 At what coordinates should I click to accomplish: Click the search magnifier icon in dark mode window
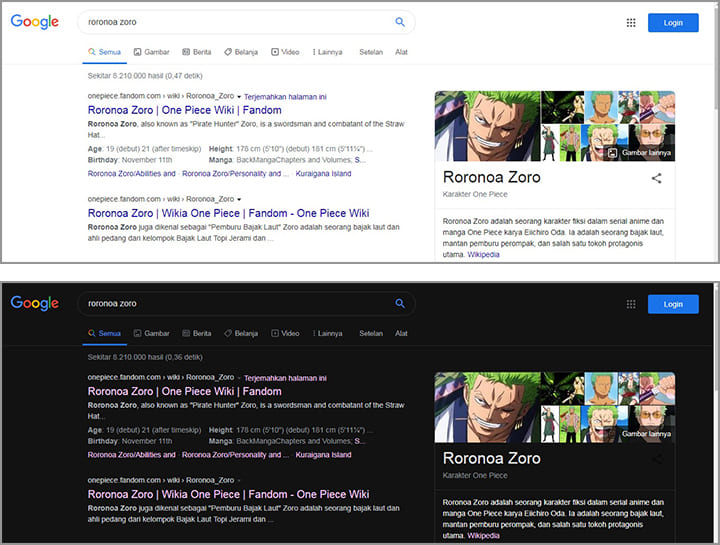[x=400, y=303]
